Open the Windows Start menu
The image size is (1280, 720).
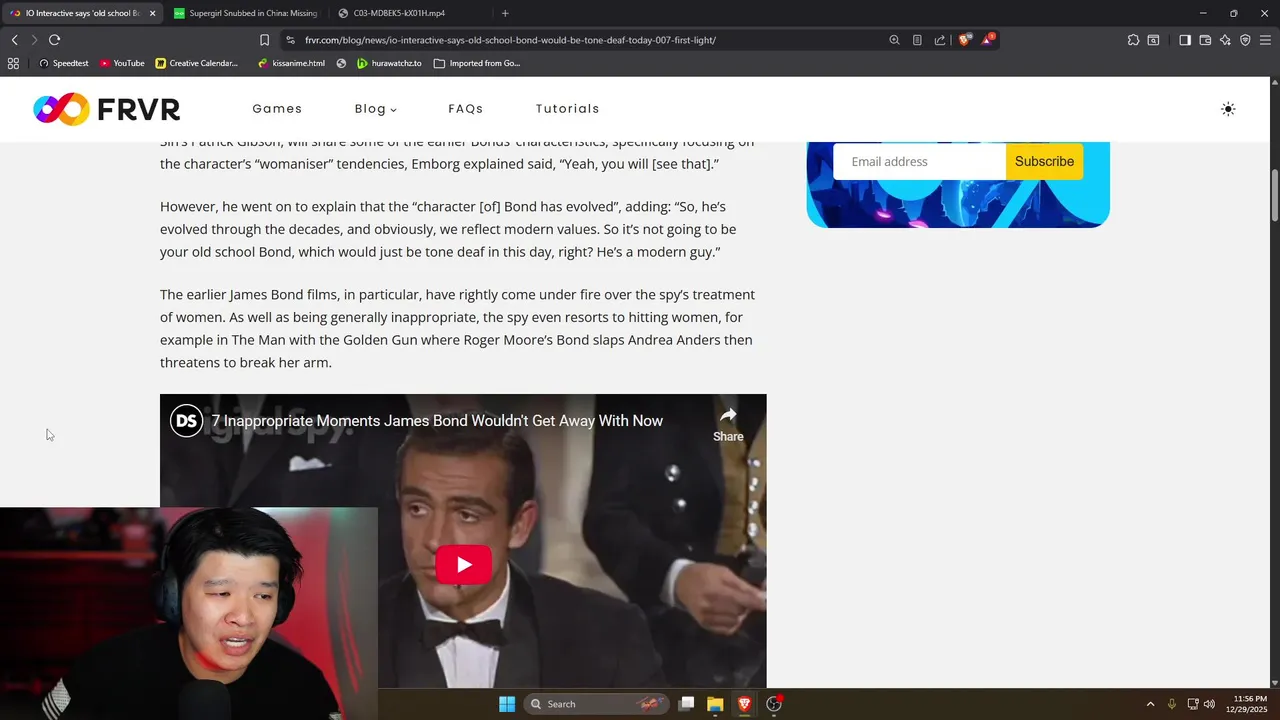click(507, 704)
